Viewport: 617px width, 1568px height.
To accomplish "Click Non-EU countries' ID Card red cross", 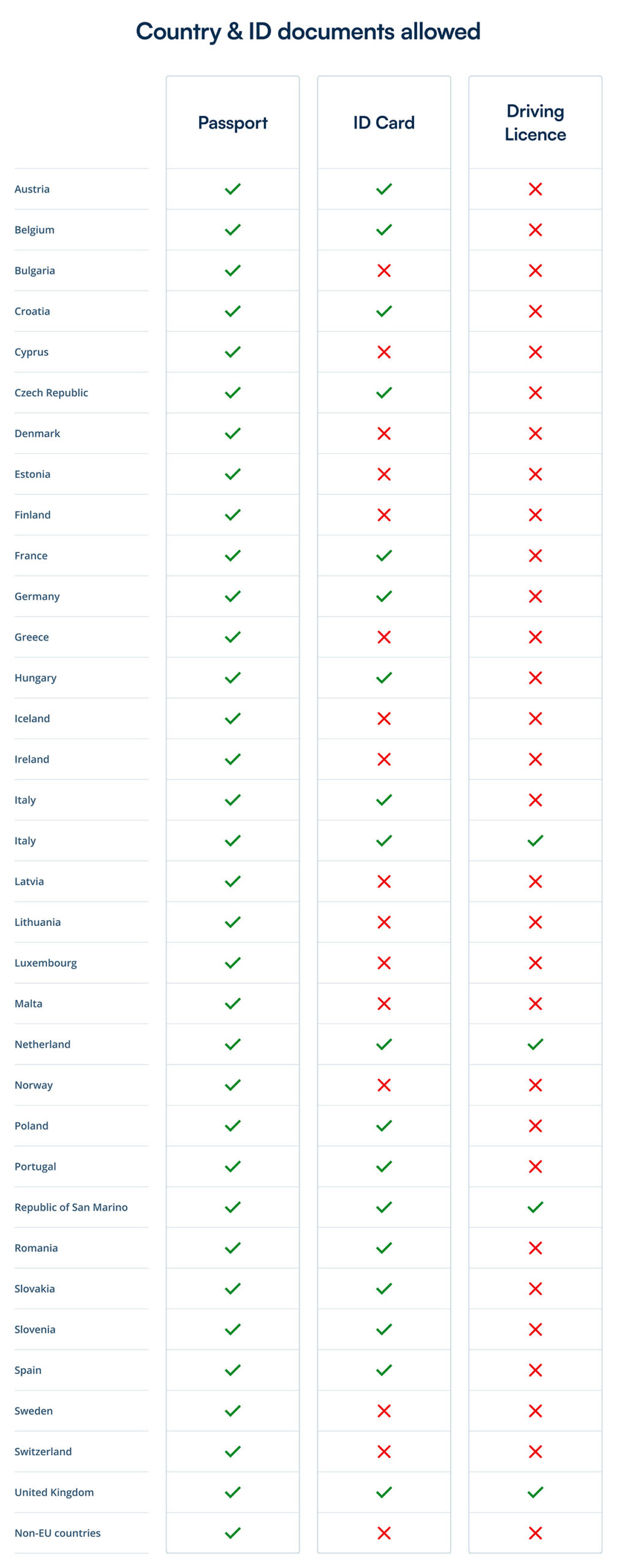I will pyautogui.click(x=384, y=1532).
